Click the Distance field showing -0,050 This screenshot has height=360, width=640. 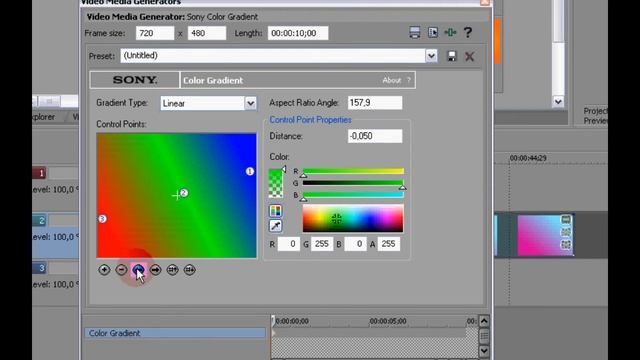375,136
